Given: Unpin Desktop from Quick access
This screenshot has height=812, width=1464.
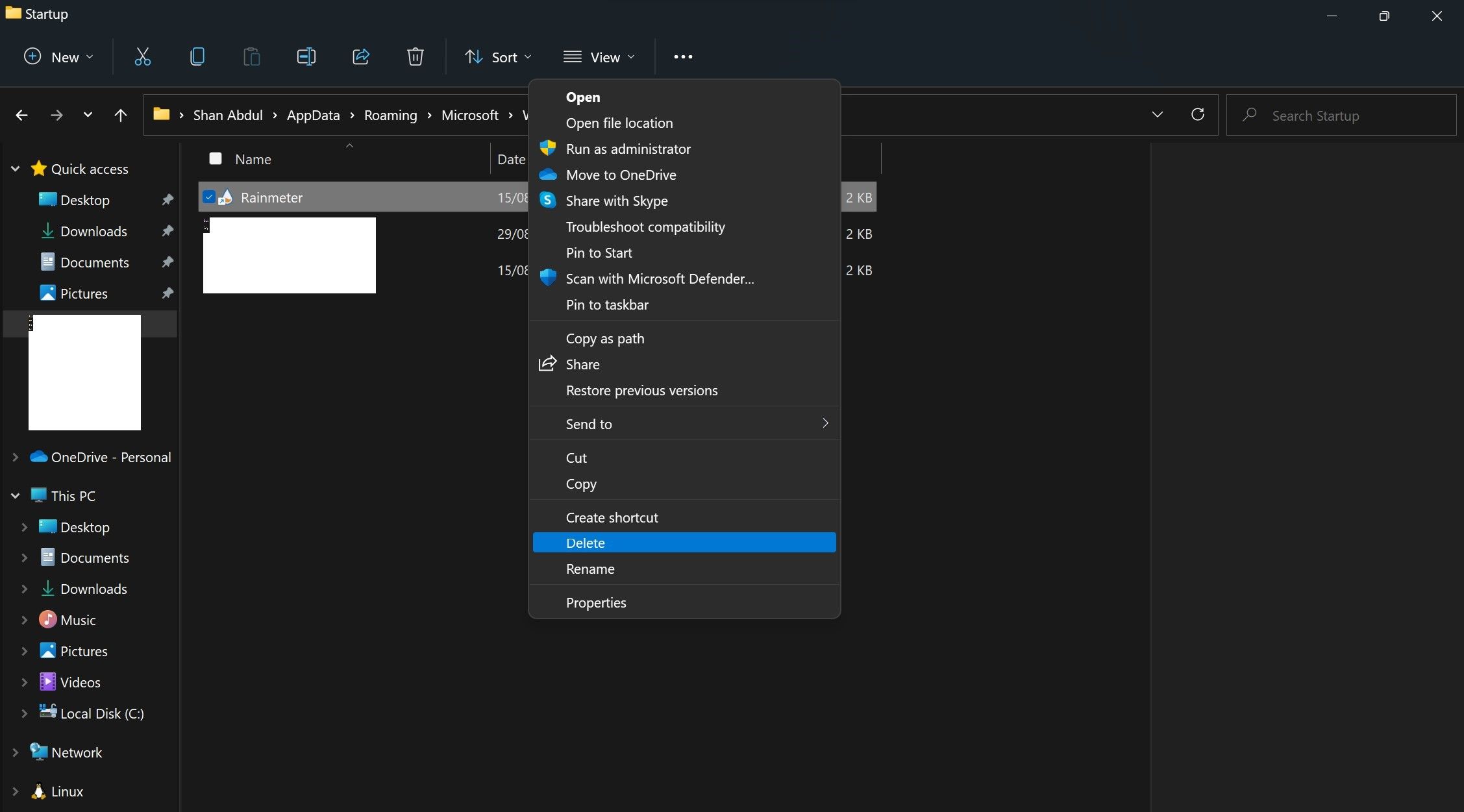Looking at the screenshot, I should 167,200.
